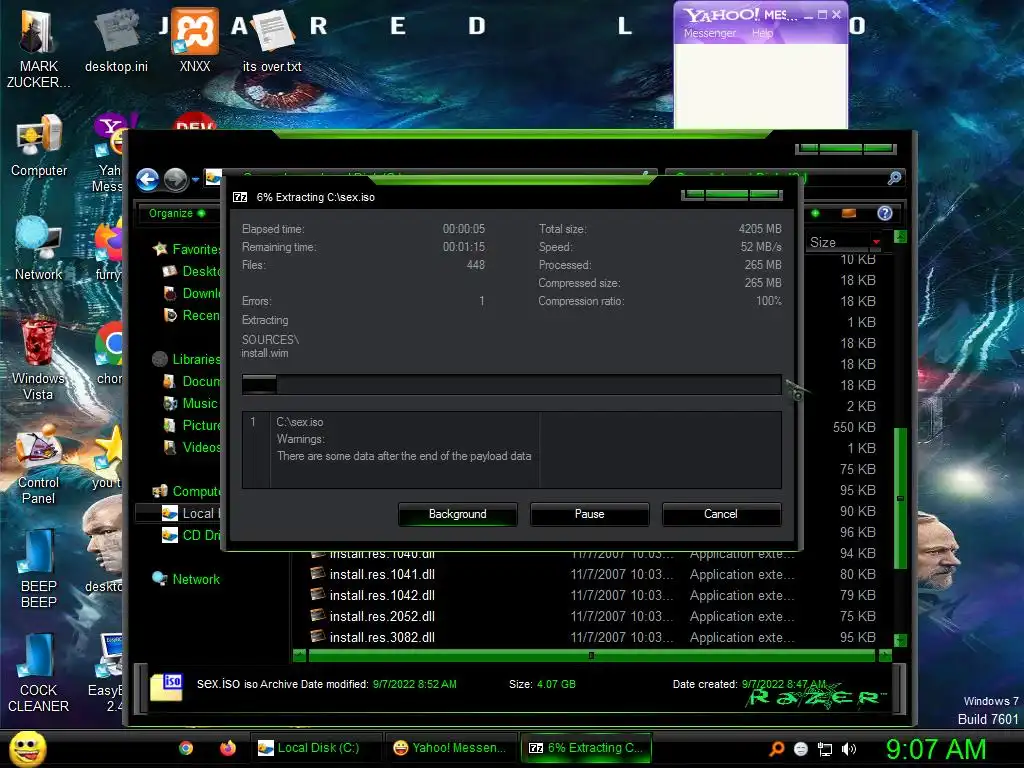Click the scroll up arrow in file list
This screenshot has height=768, width=1024.
coord(900,236)
